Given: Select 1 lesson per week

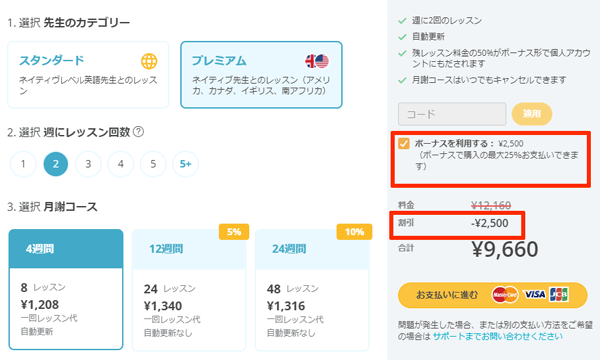Looking at the screenshot, I should pos(23,164).
